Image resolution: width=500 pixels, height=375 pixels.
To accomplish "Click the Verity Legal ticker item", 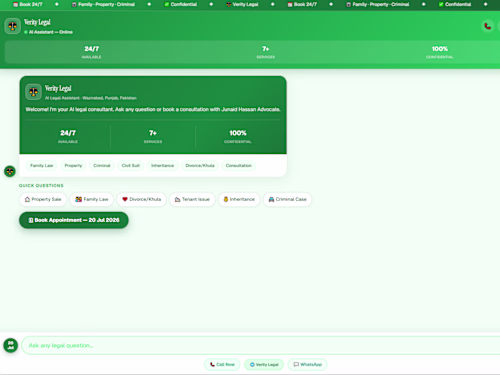I will (x=242, y=4).
